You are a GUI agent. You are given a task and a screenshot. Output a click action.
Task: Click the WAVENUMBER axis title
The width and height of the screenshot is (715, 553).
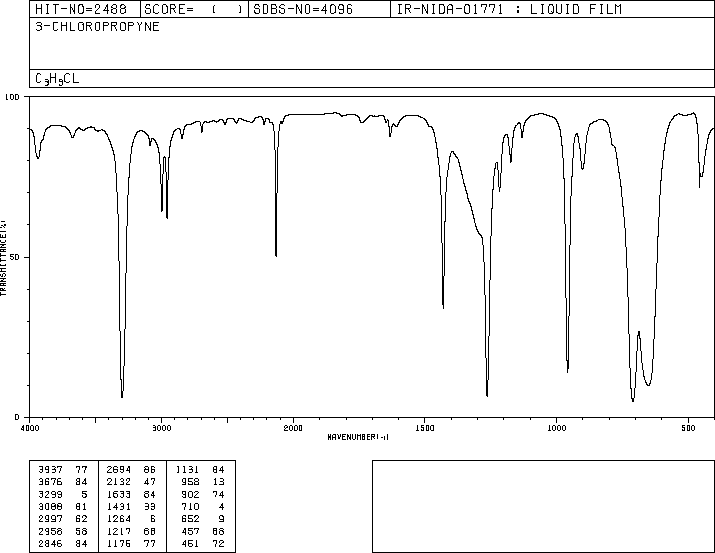358,437
